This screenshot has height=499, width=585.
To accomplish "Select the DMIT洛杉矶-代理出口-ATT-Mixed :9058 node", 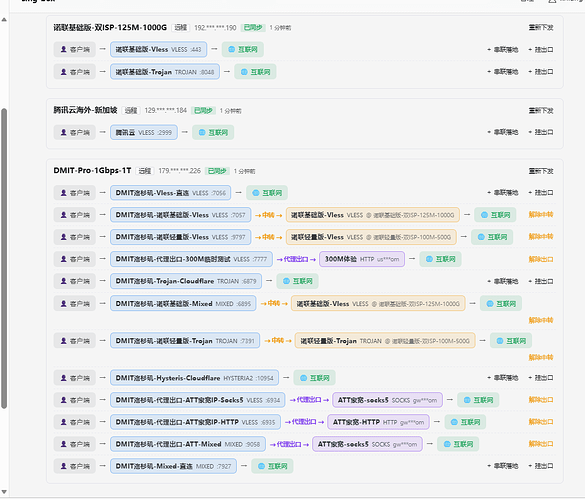I will point(188,444).
